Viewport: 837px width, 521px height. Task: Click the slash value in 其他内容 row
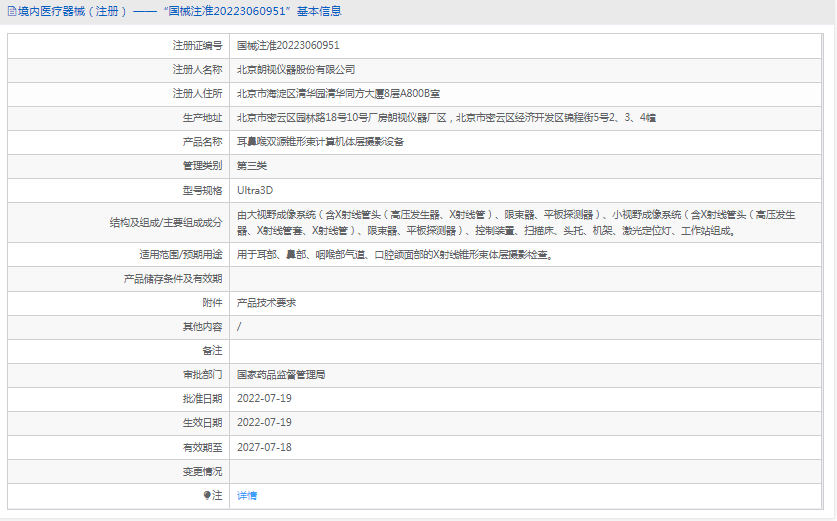click(x=239, y=327)
